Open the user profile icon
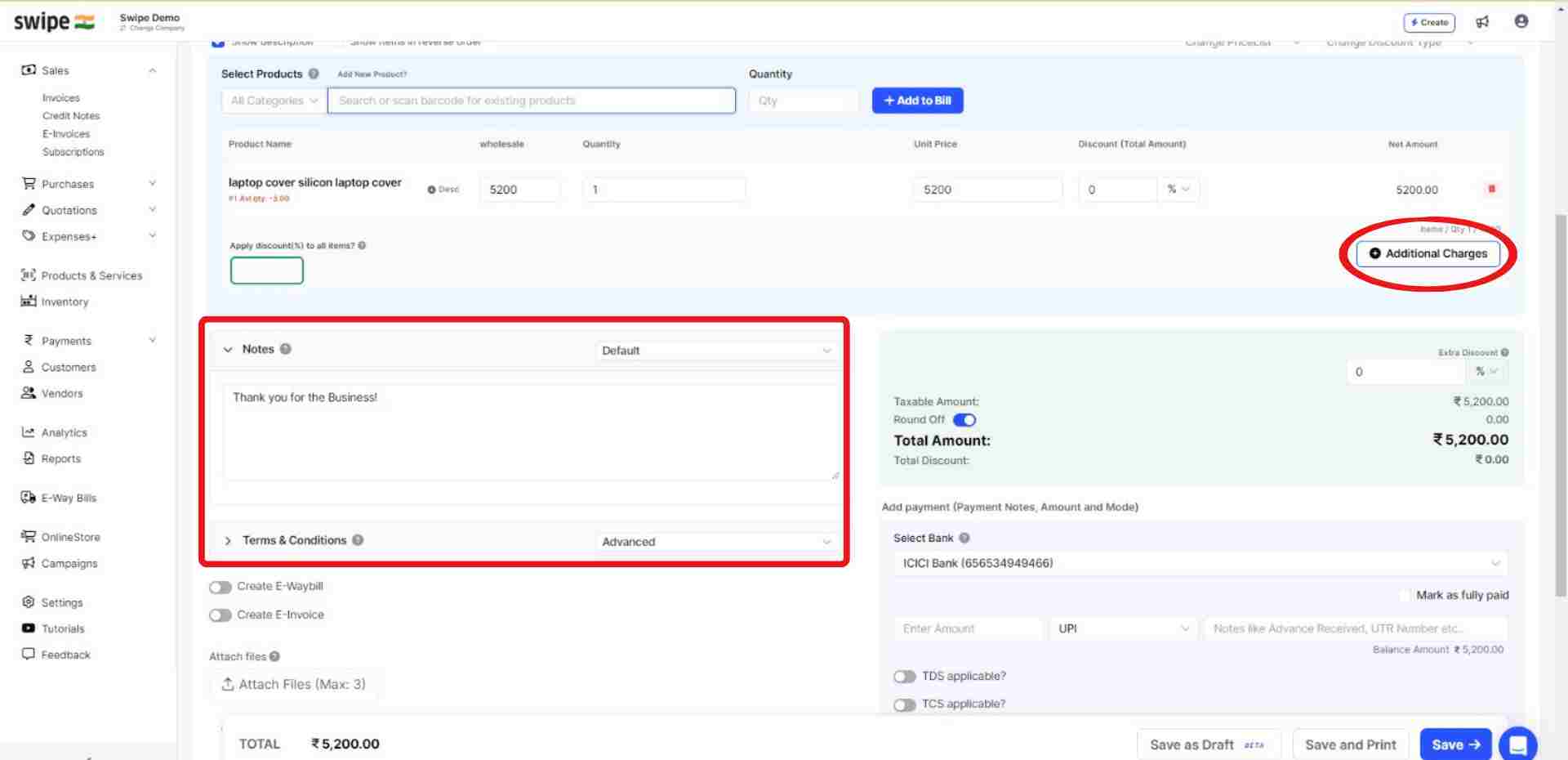This screenshot has height=760, width=1568. click(1521, 21)
